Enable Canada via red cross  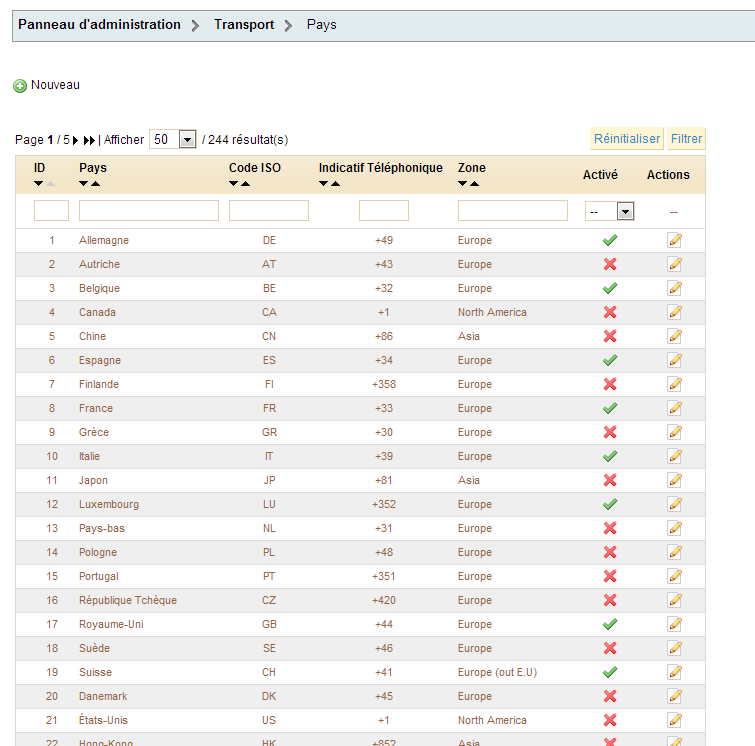pyautogui.click(x=610, y=312)
